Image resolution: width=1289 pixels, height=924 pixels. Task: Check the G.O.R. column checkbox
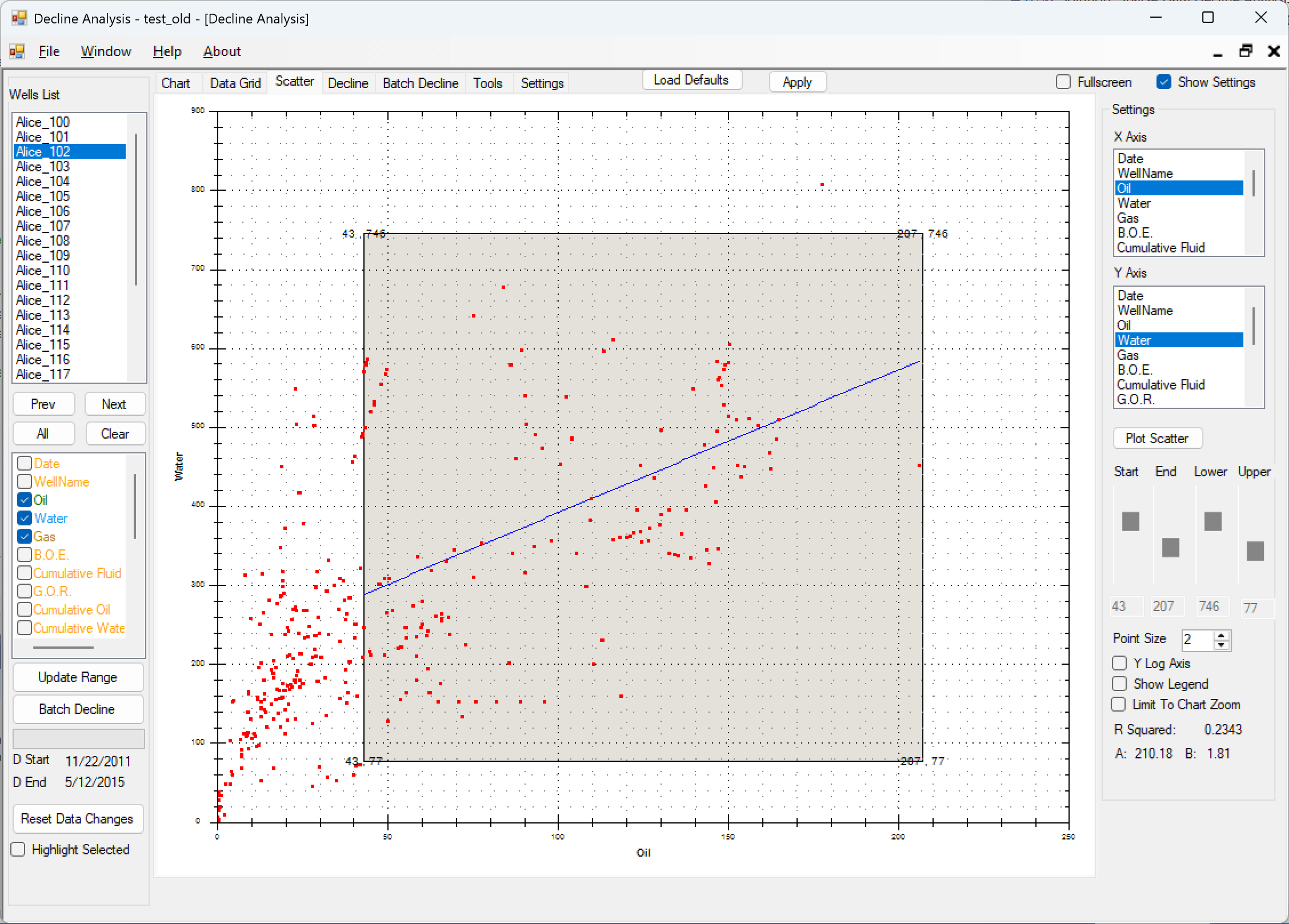click(x=25, y=591)
